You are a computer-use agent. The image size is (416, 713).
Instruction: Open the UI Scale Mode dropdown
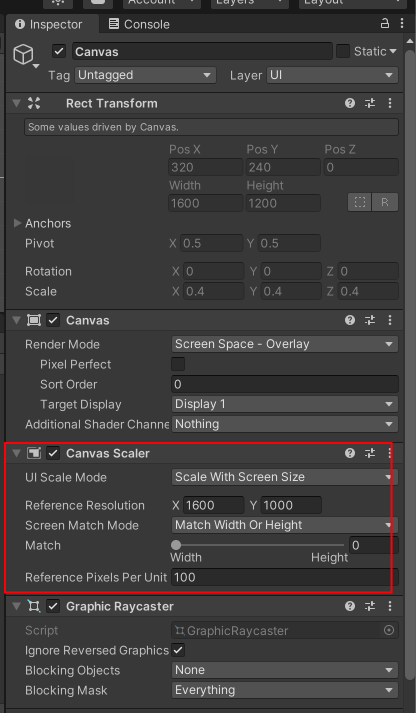point(285,477)
